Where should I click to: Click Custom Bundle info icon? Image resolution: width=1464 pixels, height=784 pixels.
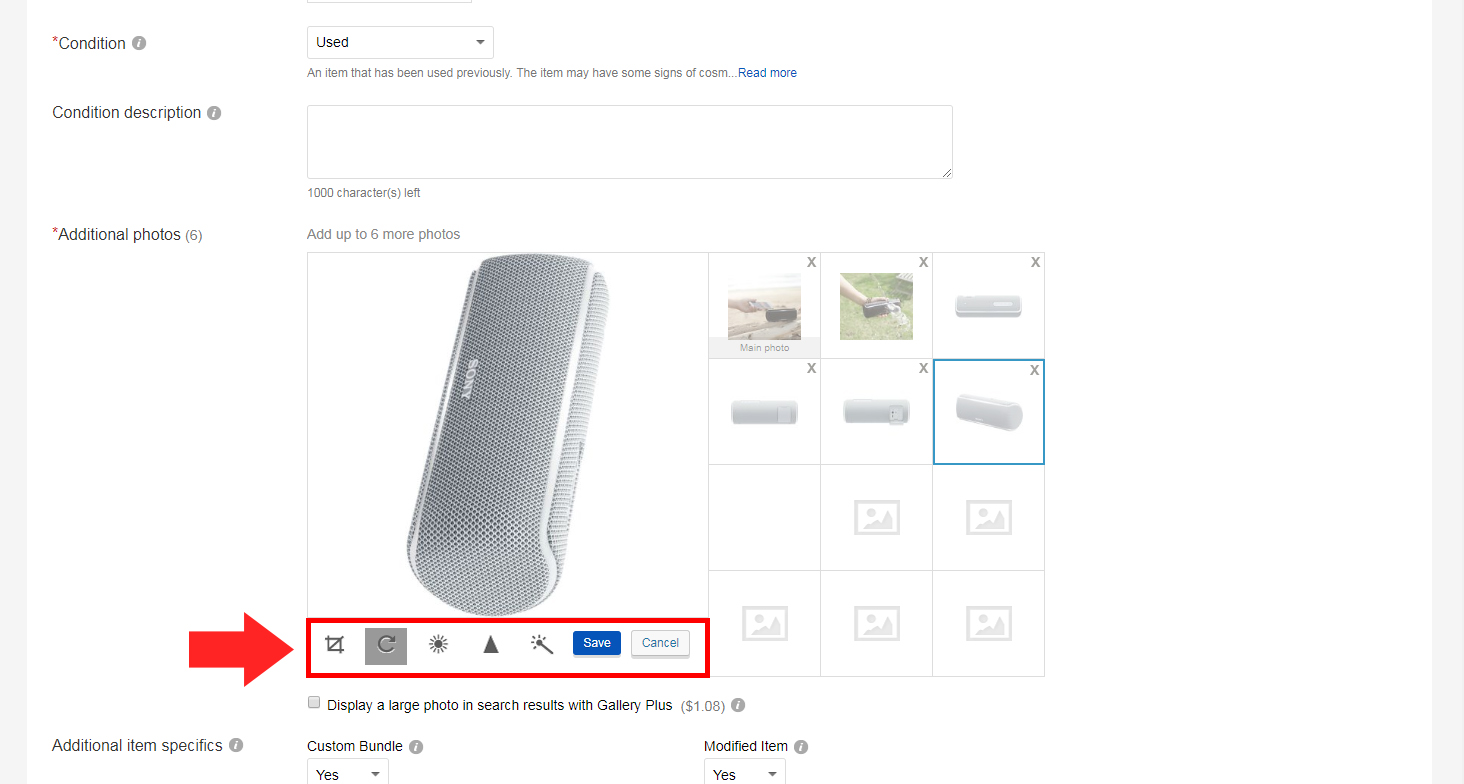point(416,747)
